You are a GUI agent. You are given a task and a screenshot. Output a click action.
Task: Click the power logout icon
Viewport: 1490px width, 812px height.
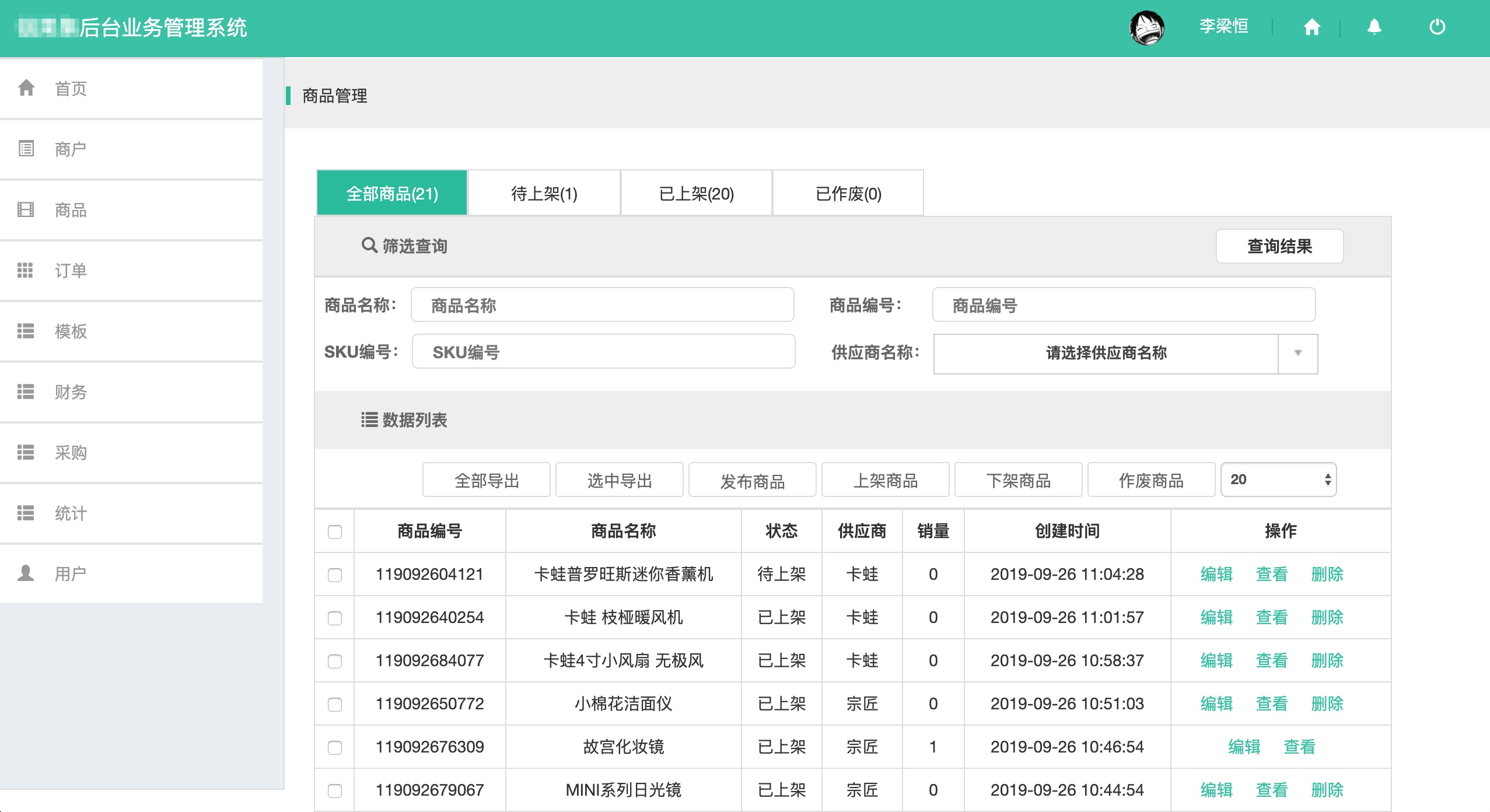point(1437,27)
